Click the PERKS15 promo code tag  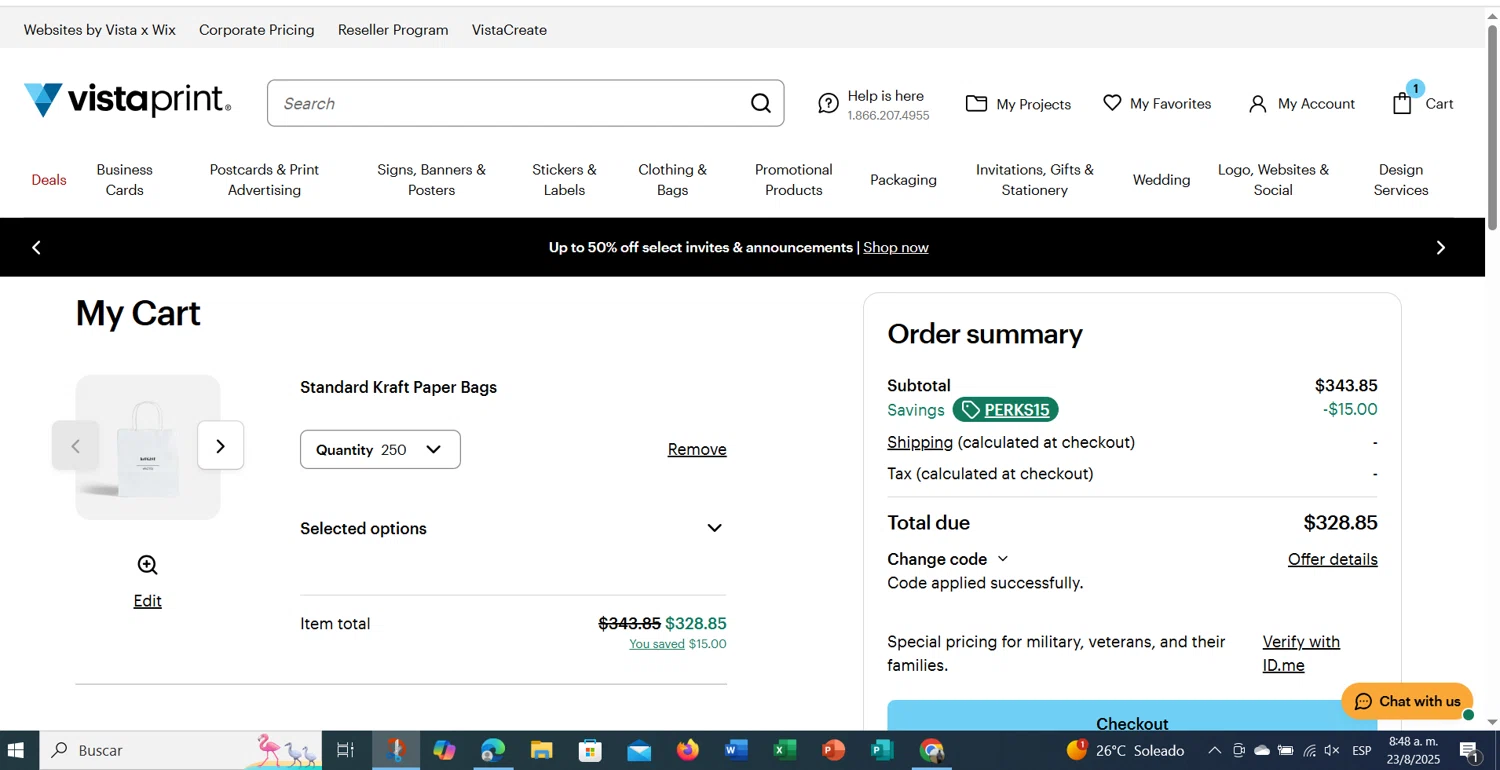tap(1005, 410)
